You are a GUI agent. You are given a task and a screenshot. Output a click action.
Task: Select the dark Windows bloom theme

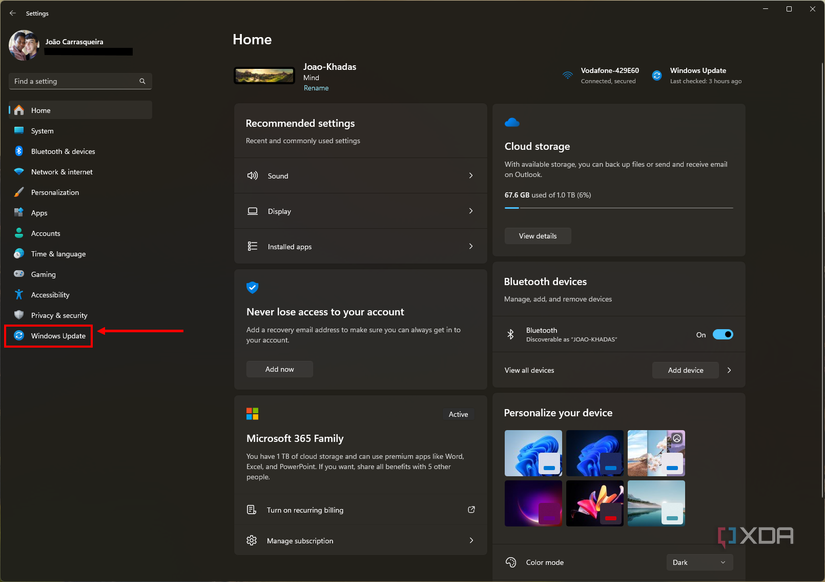pyautogui.click(x=595, y=453)
